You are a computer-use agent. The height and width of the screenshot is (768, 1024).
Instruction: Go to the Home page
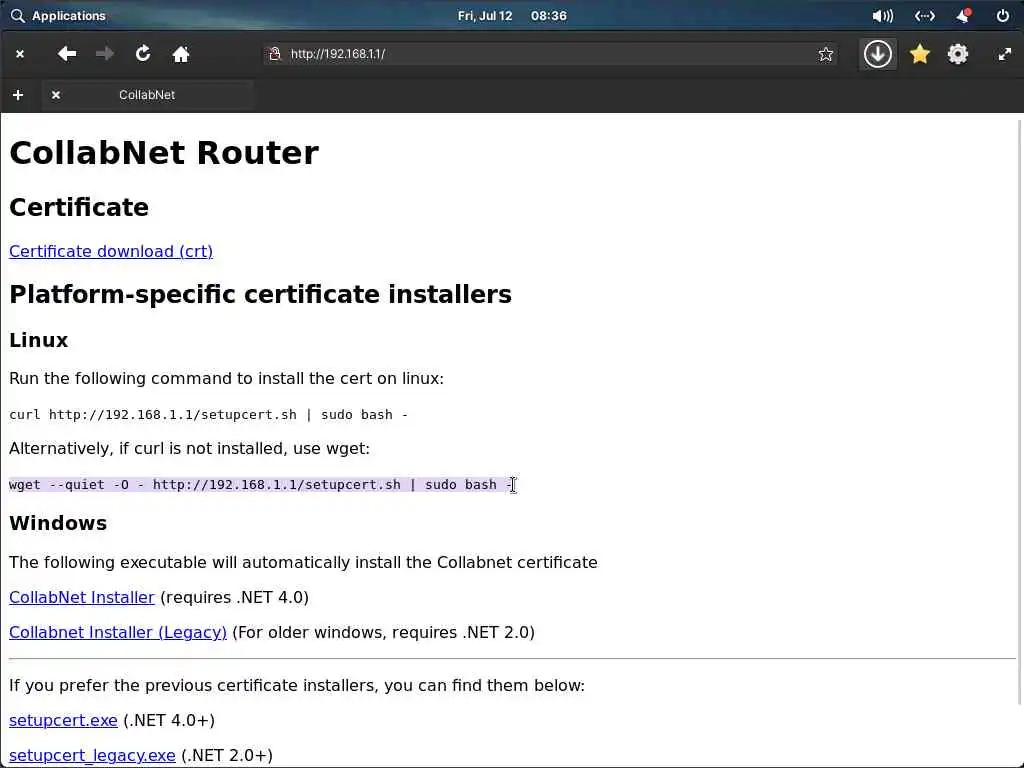point(181,54)
